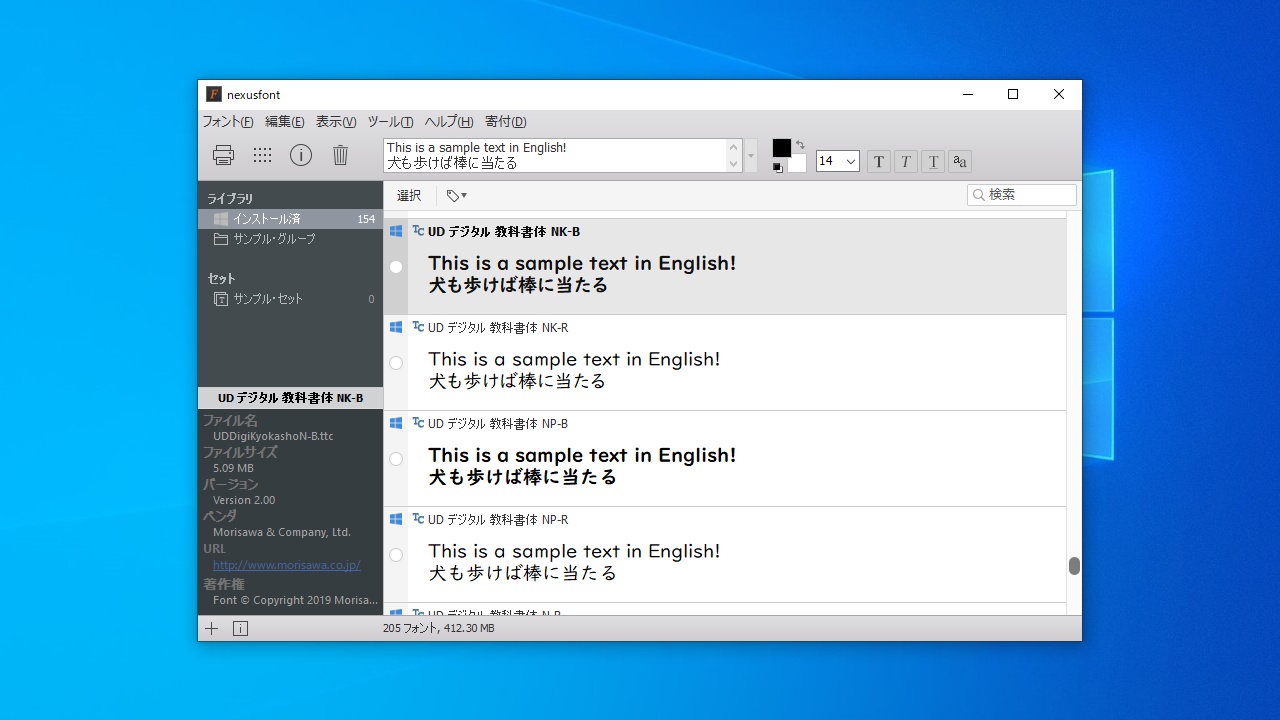The image size is (1280, 720).
Task: Click the trash delete icon
Action: pos(340,155)
